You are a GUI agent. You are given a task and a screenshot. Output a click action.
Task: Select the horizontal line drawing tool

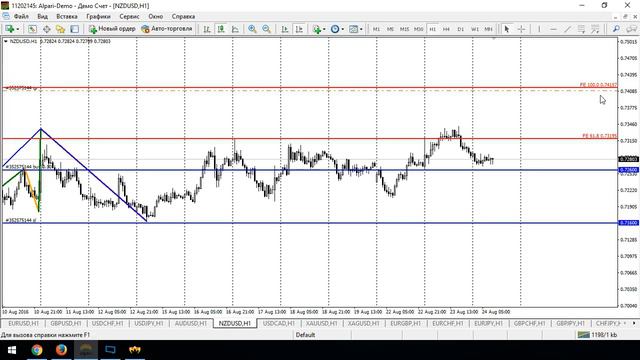pos(553,29)
